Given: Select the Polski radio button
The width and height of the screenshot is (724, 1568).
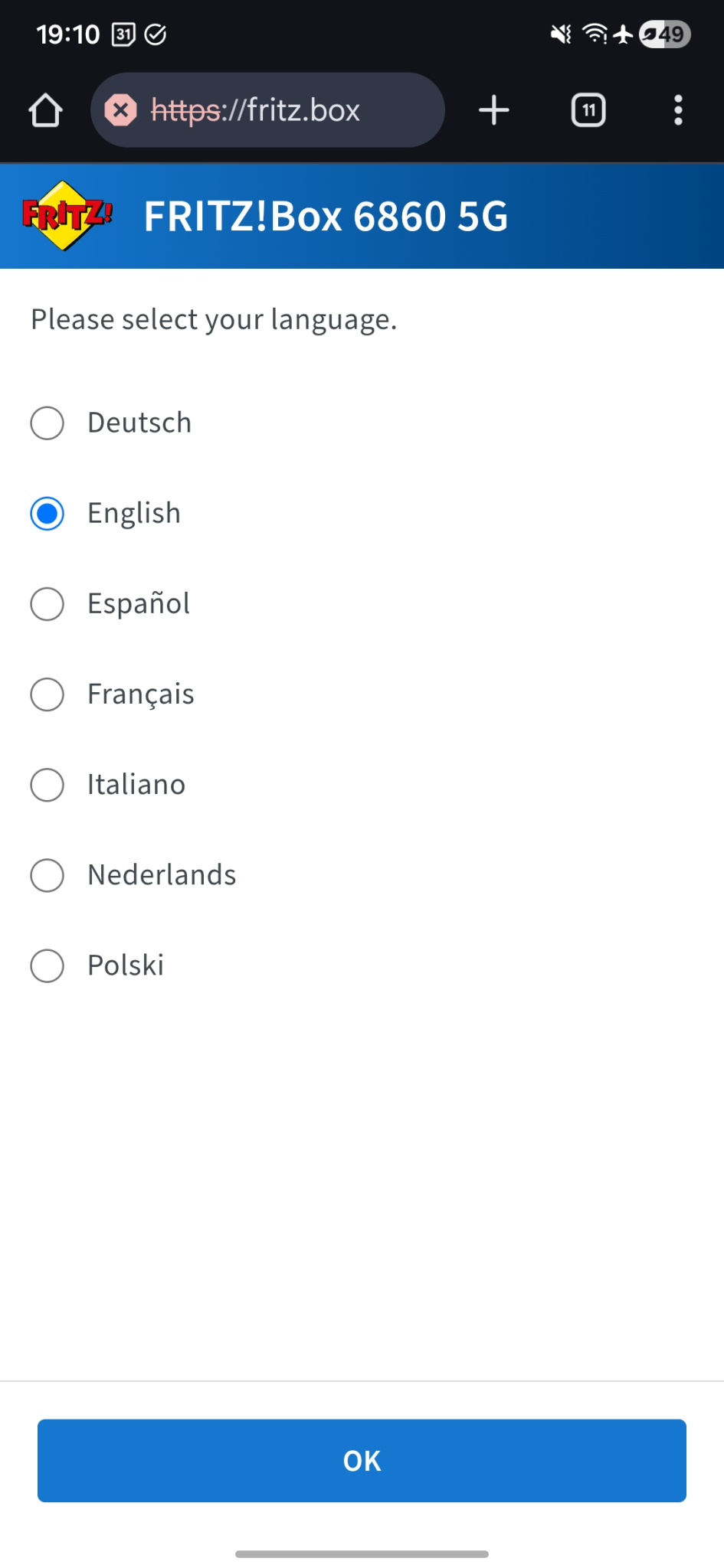Looking at the screenshot, I should (48, 965).
